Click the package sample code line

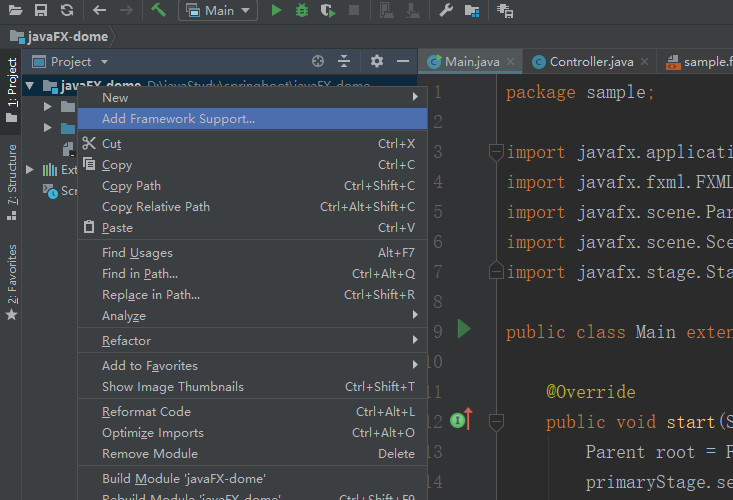pyautogui.click(x=580, y=92)
